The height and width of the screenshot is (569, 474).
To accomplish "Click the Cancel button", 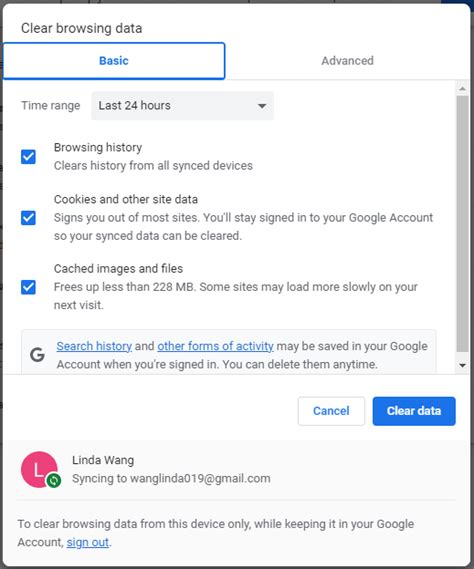I will pos(331,411).
